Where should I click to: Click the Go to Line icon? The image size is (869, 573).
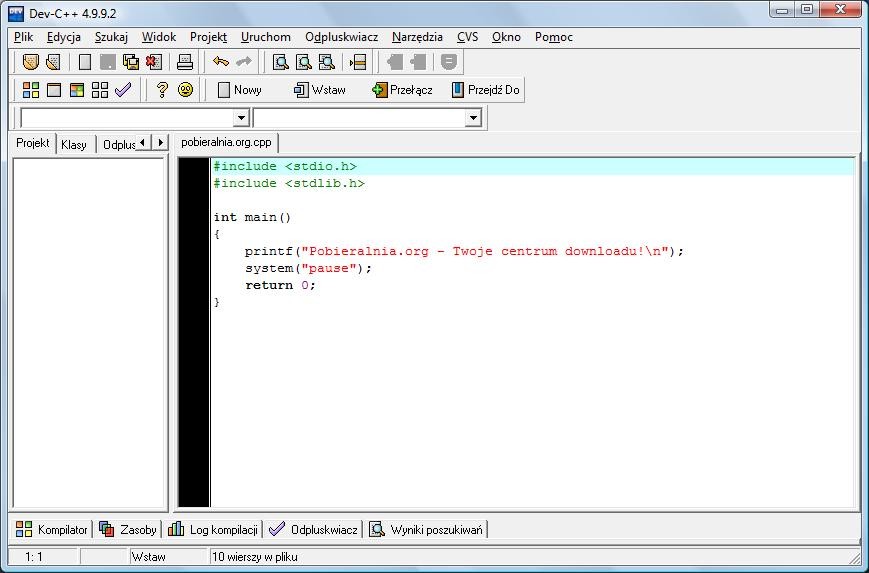[358, 62]
